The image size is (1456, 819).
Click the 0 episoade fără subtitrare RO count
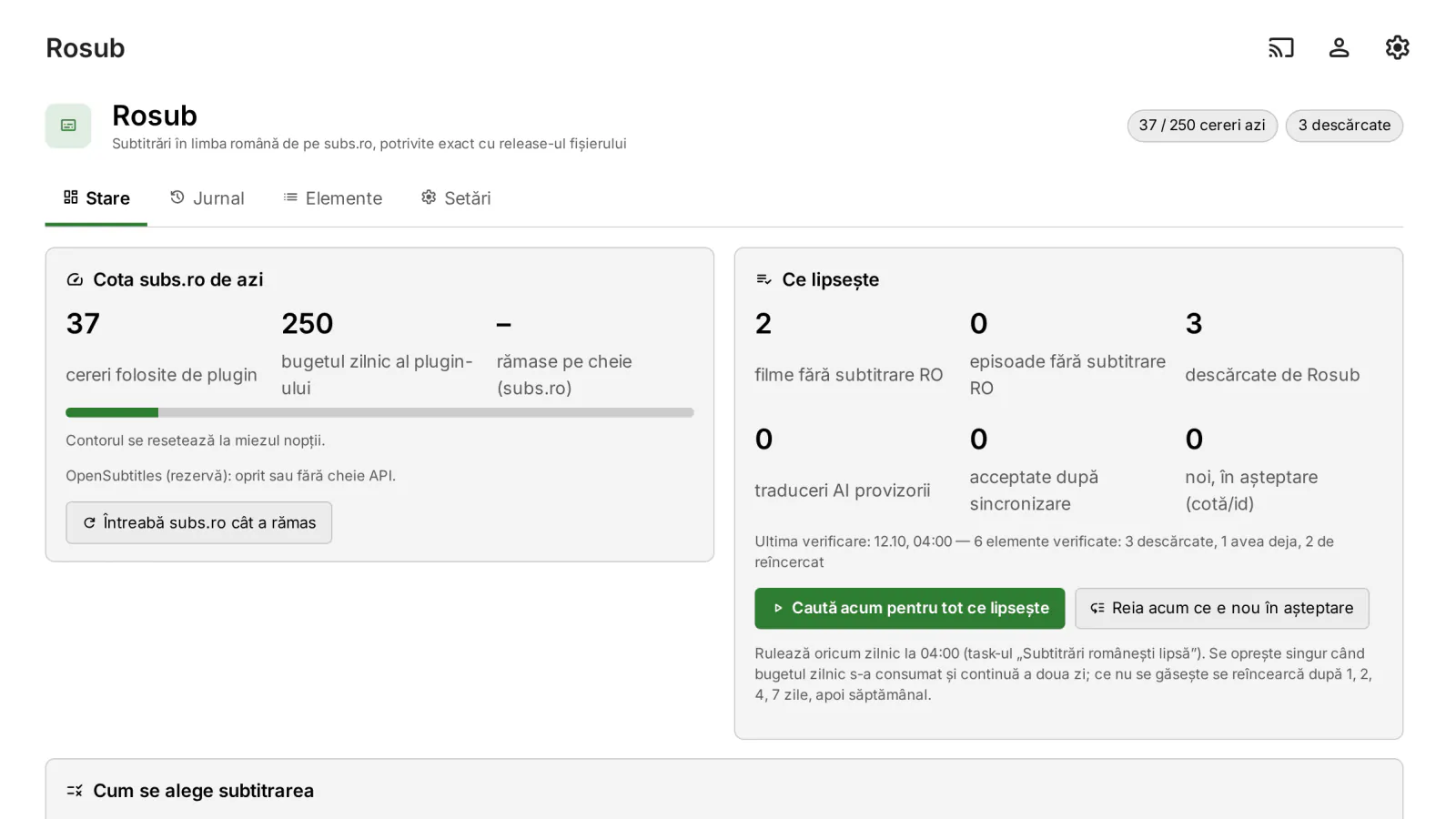click(978, 324)
